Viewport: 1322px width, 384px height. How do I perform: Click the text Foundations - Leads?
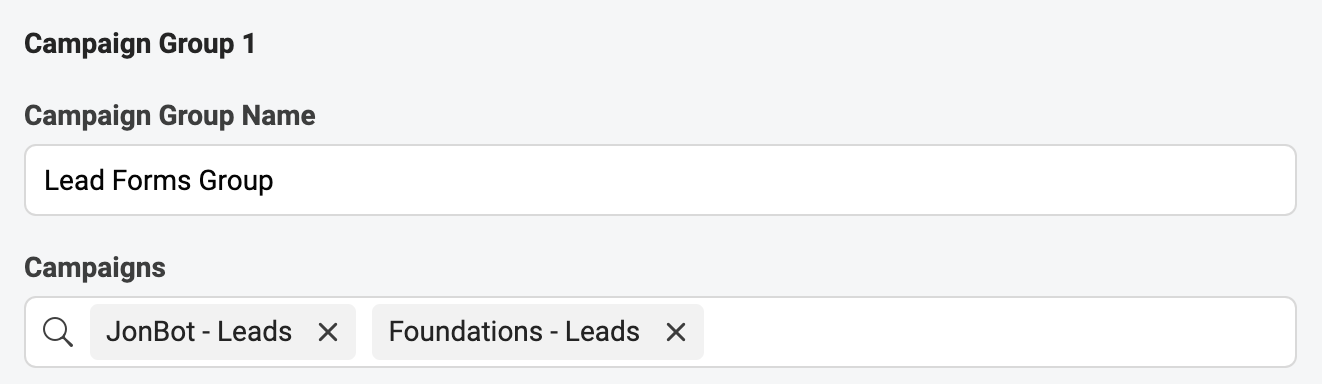pyautogui.click(x=514, y=331)
